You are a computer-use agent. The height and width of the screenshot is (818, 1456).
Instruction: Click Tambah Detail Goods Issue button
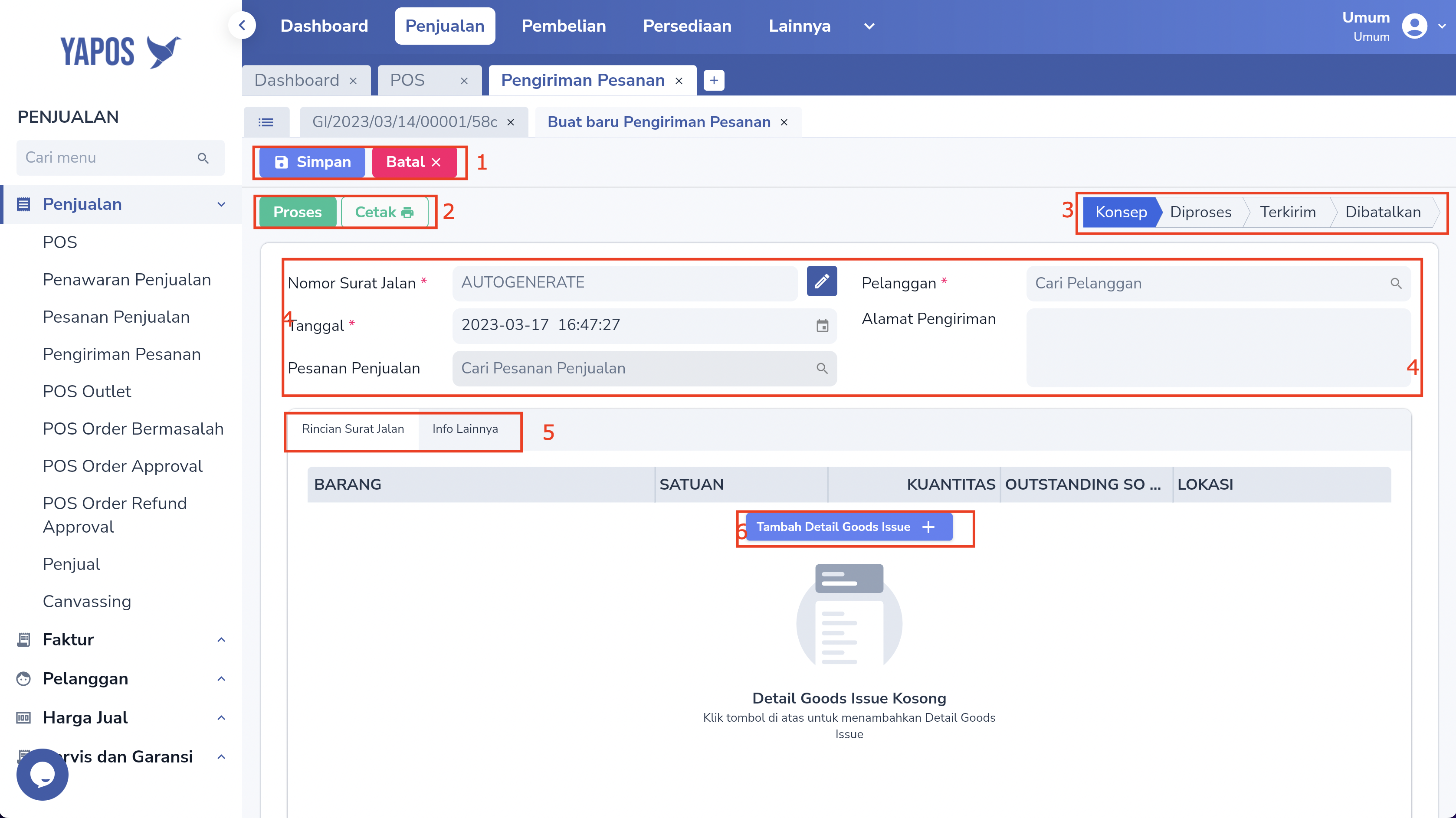coord(849,527)
